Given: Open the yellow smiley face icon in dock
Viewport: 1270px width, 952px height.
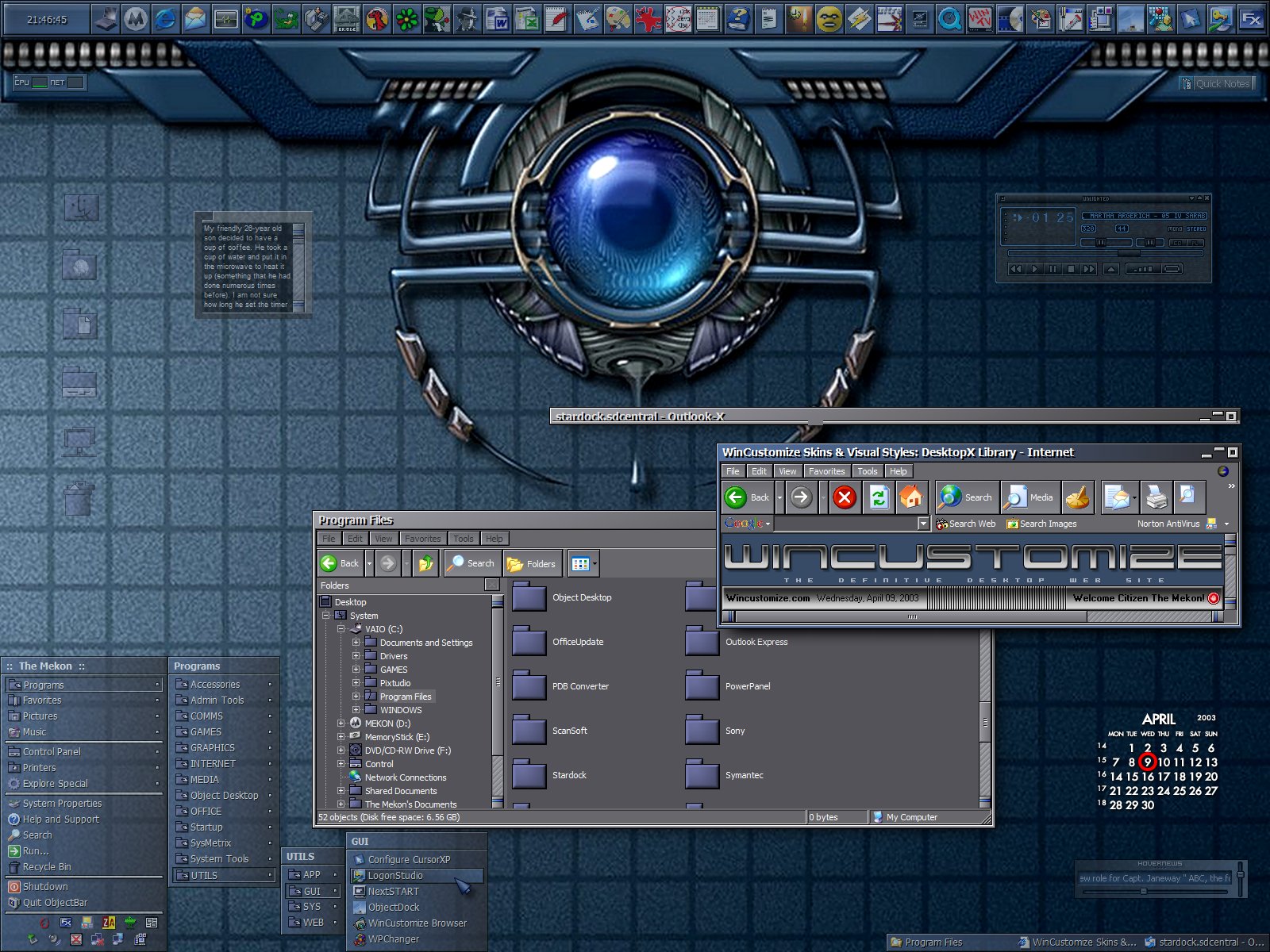Looking at the screenshot, I should coord(829,19).
